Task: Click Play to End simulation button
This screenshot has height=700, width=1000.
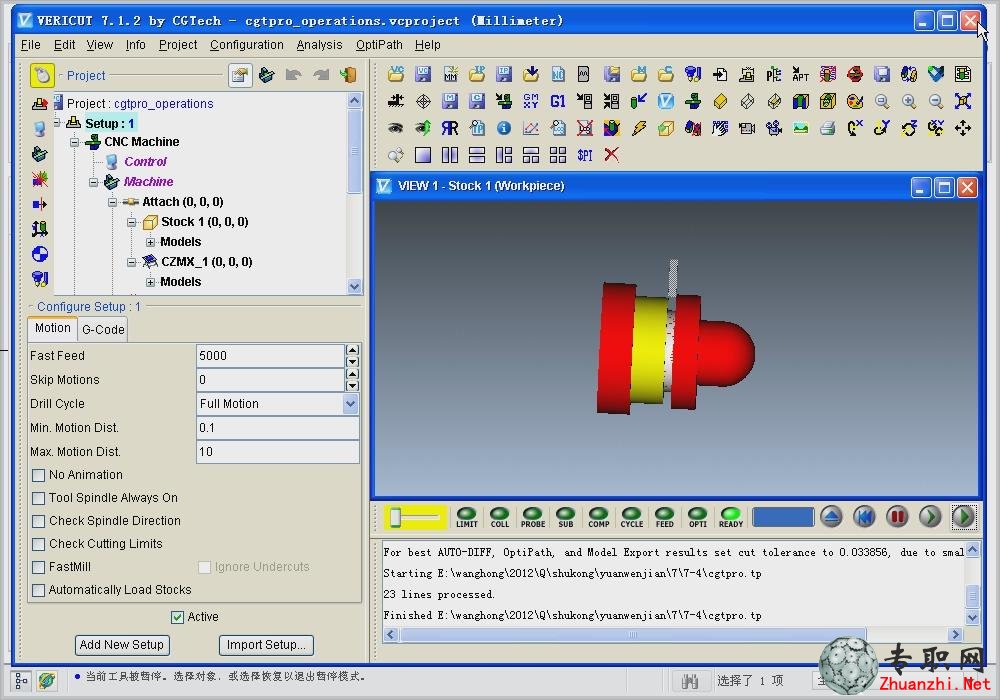Action: [x=963, y=516]
